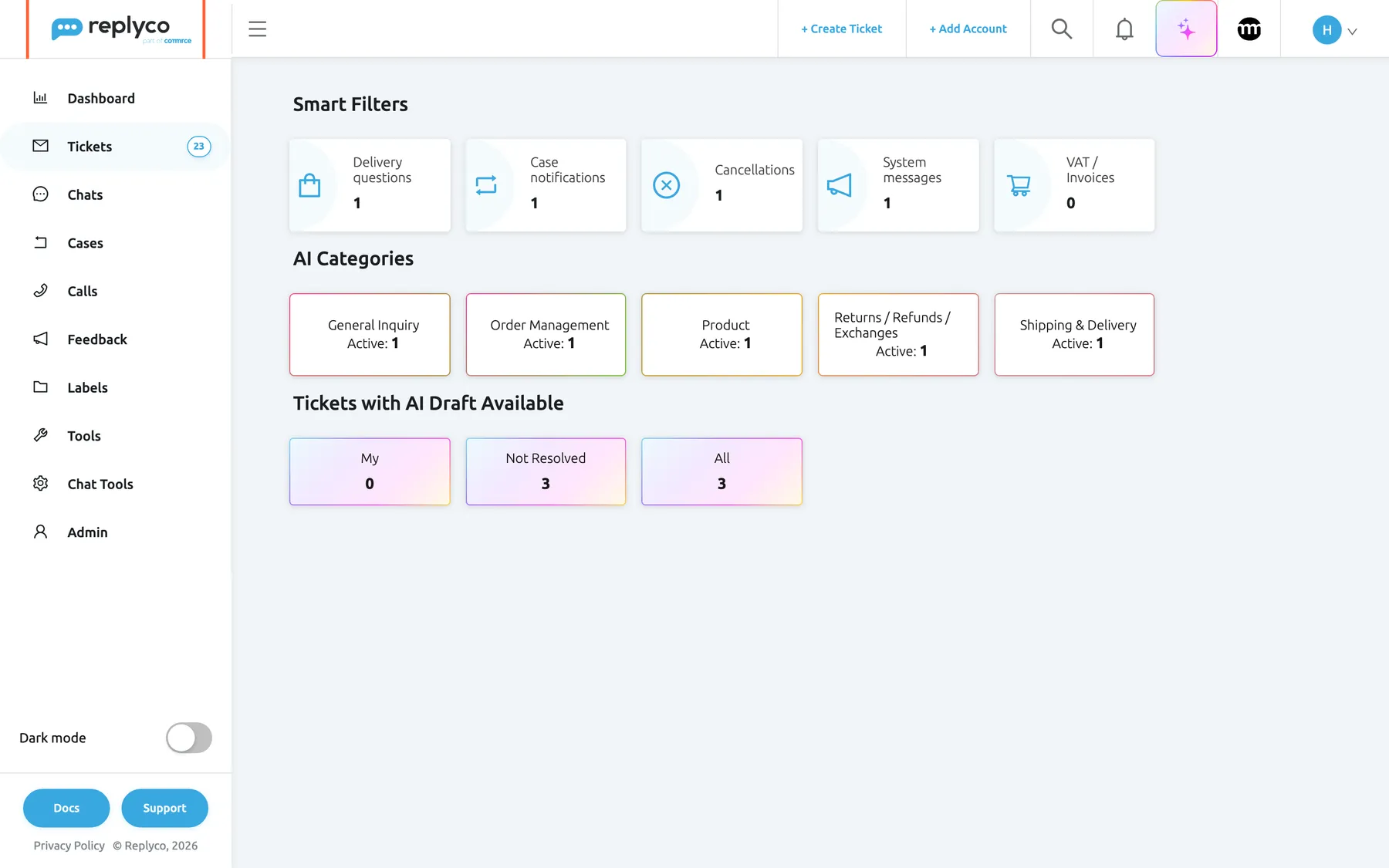Enable the Dark mode switch

tap(189, 738)
